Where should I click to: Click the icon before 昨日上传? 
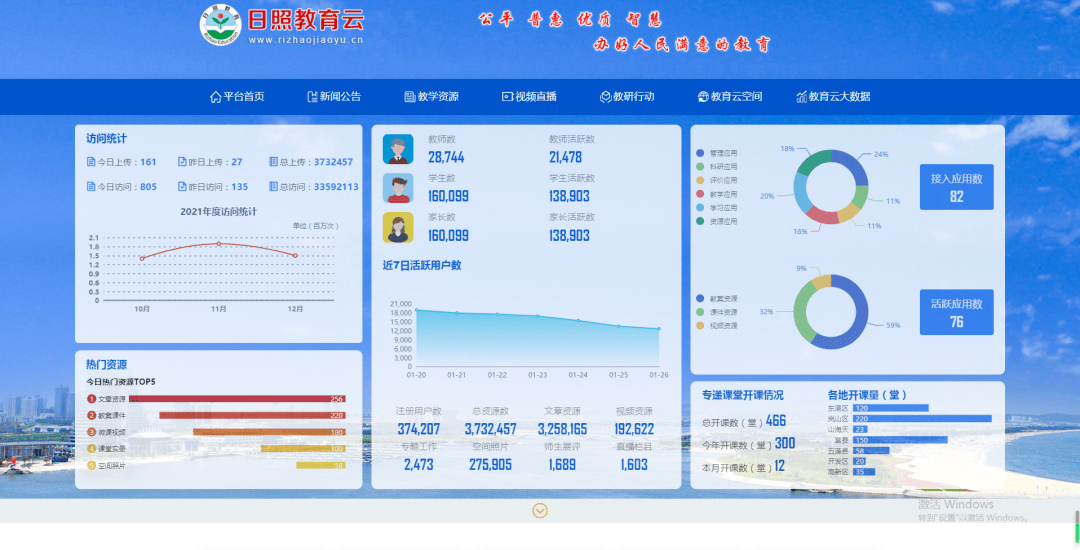(182, 162)
